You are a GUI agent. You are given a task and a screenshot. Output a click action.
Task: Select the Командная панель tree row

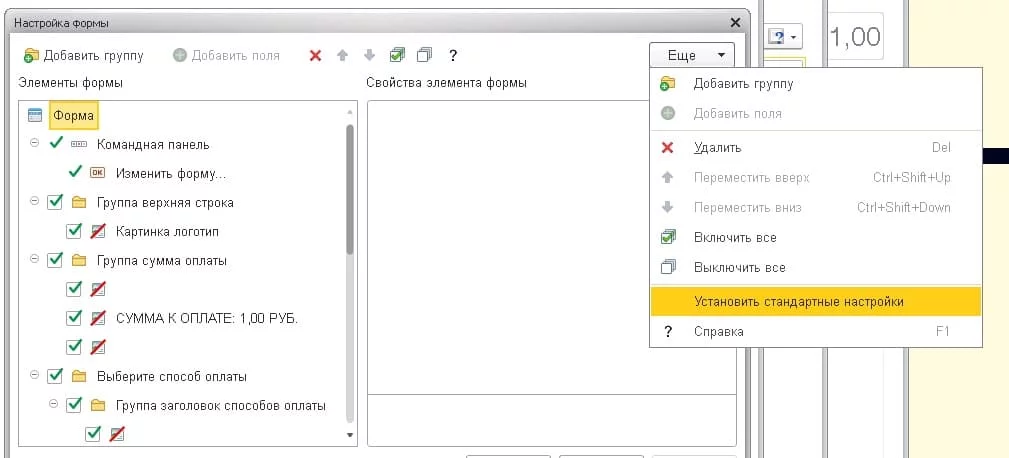[x=153, y=145]
